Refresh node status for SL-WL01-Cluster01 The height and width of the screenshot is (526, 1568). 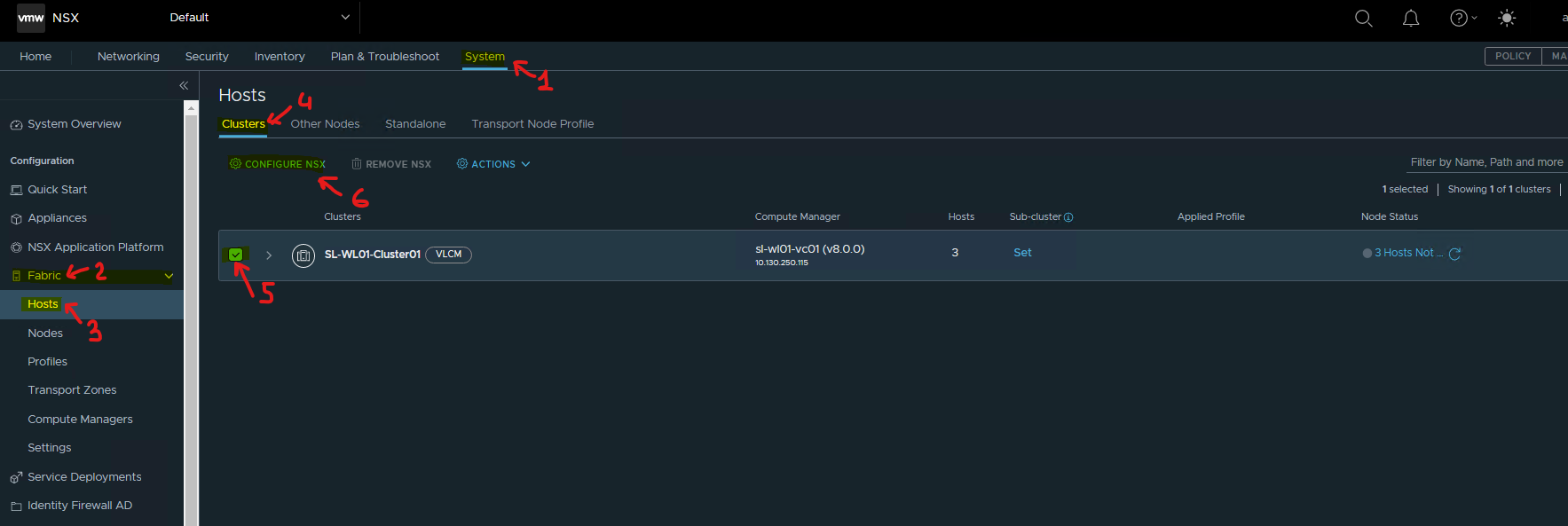click(x=1454, y=254)
